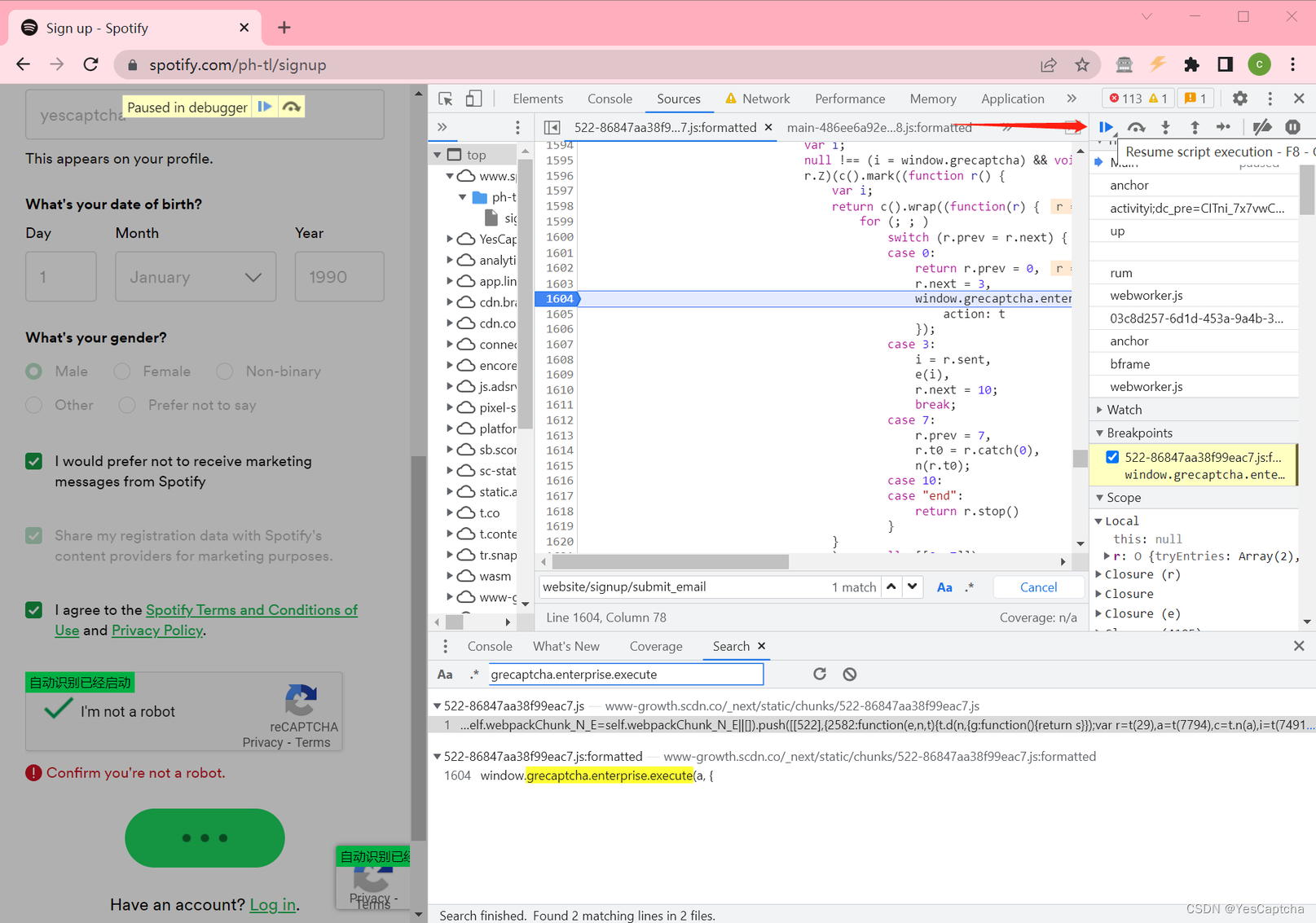Refresh the search results
This screenshot has height=923, width=1316.
820,674
